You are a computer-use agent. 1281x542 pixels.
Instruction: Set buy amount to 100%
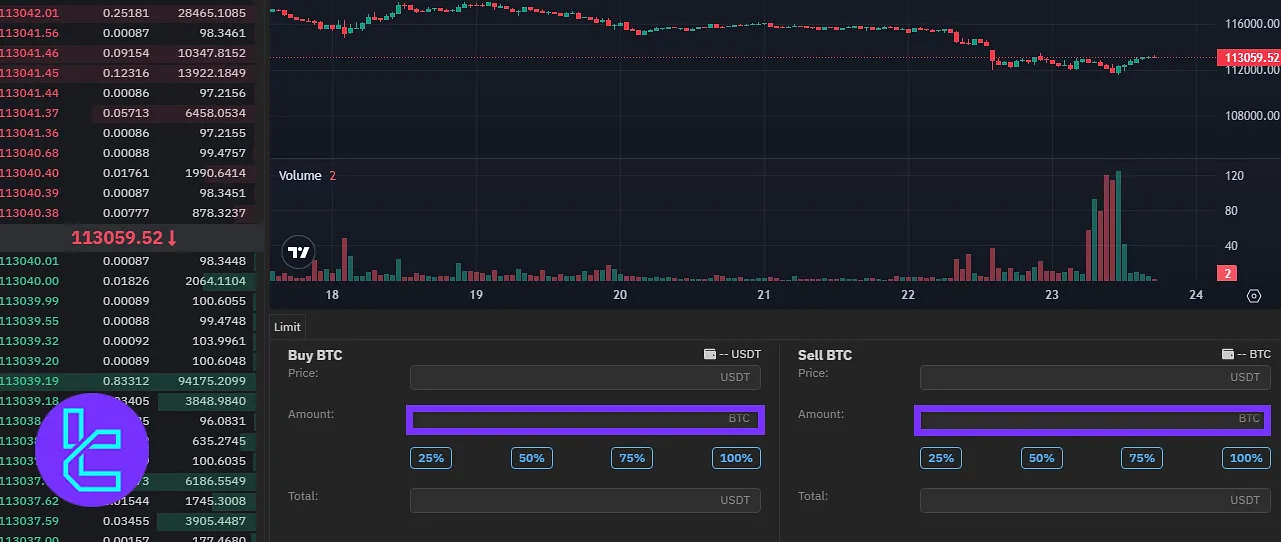pyautogui.click(x=736, y=458)
